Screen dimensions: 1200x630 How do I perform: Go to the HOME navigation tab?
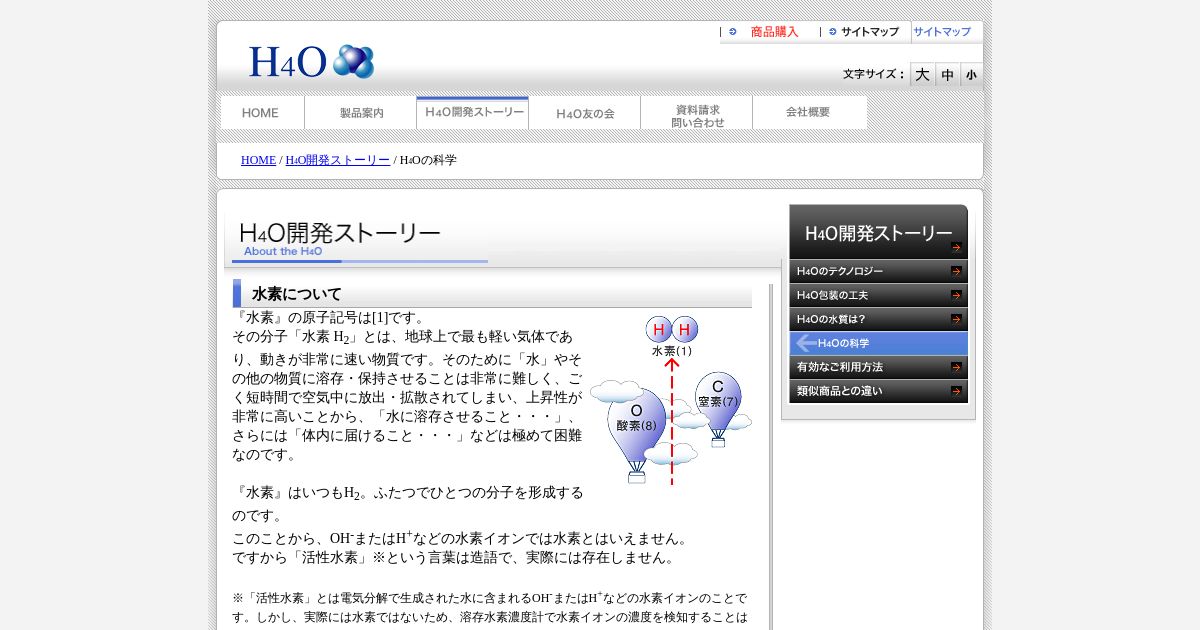point(261,113)
